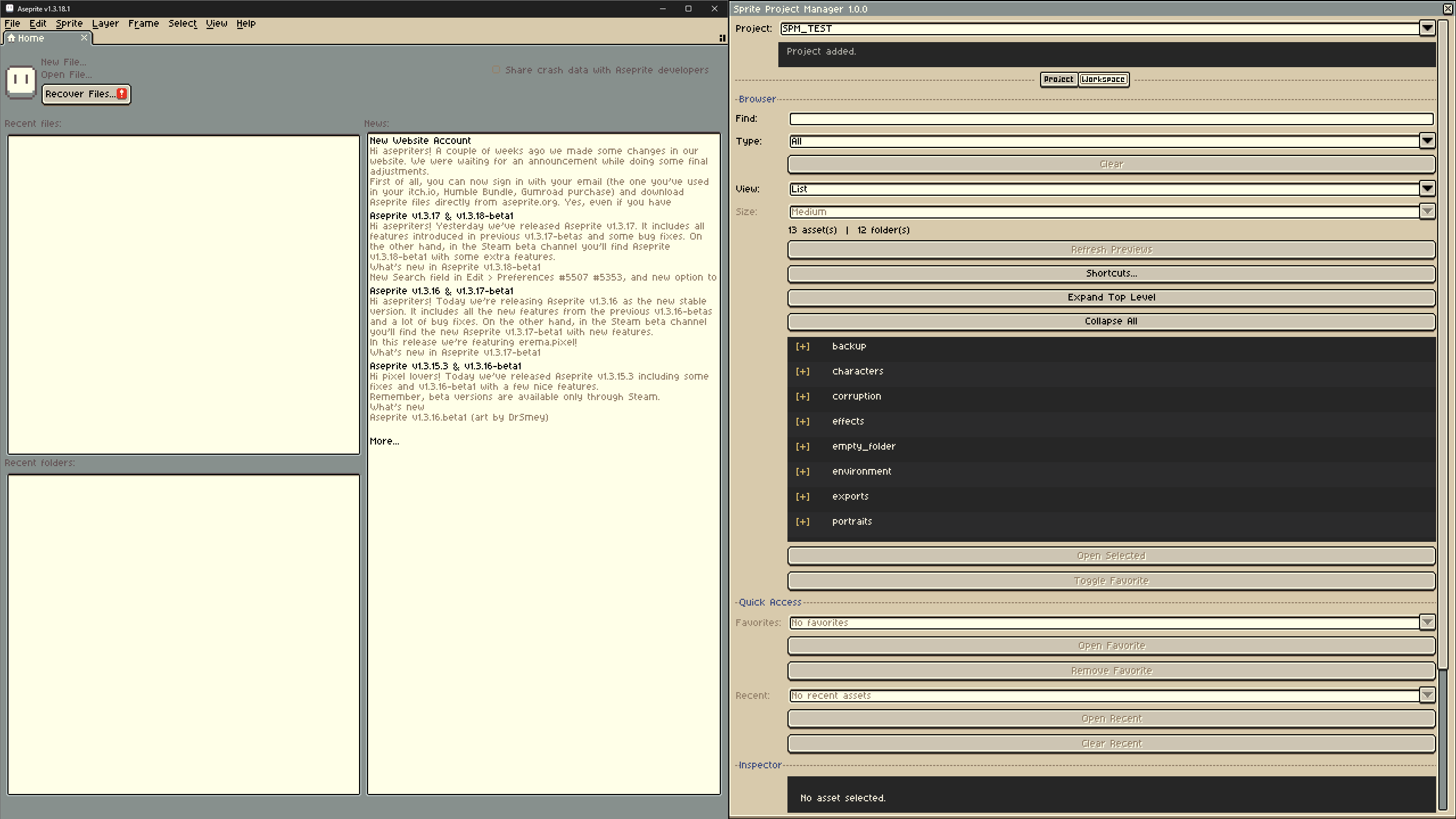Image resolution: width=1456 pixels, height=819 pixels.
Task: Open the Layer menu
Action: coord(105,23)
